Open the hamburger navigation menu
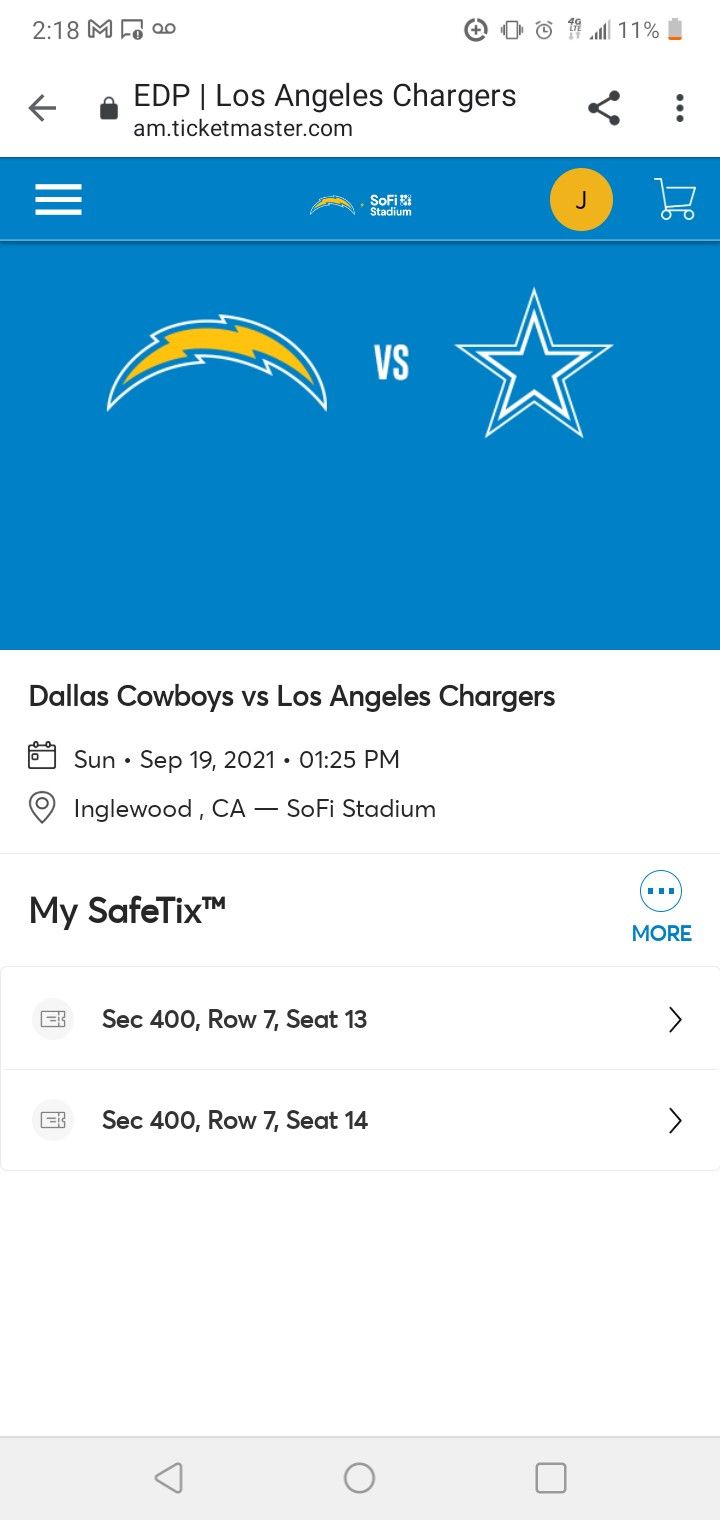Screen dimensions: 720x1520 [58, 200]
